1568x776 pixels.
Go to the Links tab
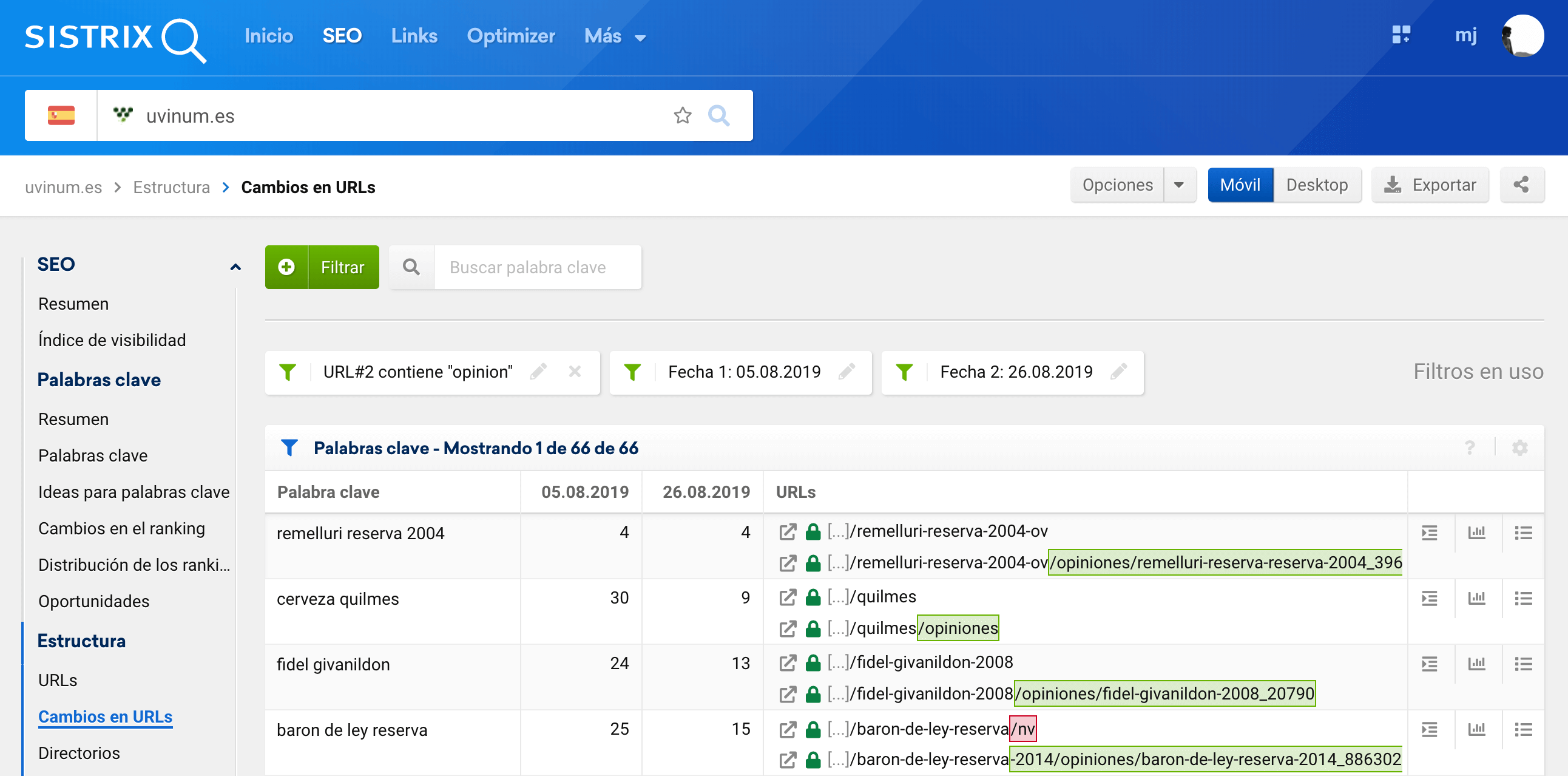click(414, 36)
